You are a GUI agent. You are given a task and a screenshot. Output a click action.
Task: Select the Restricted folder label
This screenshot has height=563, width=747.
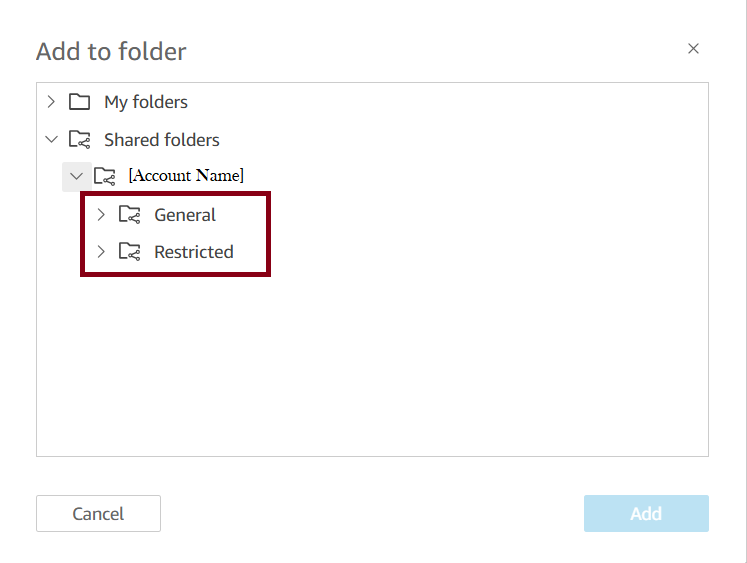pos(194,252)
